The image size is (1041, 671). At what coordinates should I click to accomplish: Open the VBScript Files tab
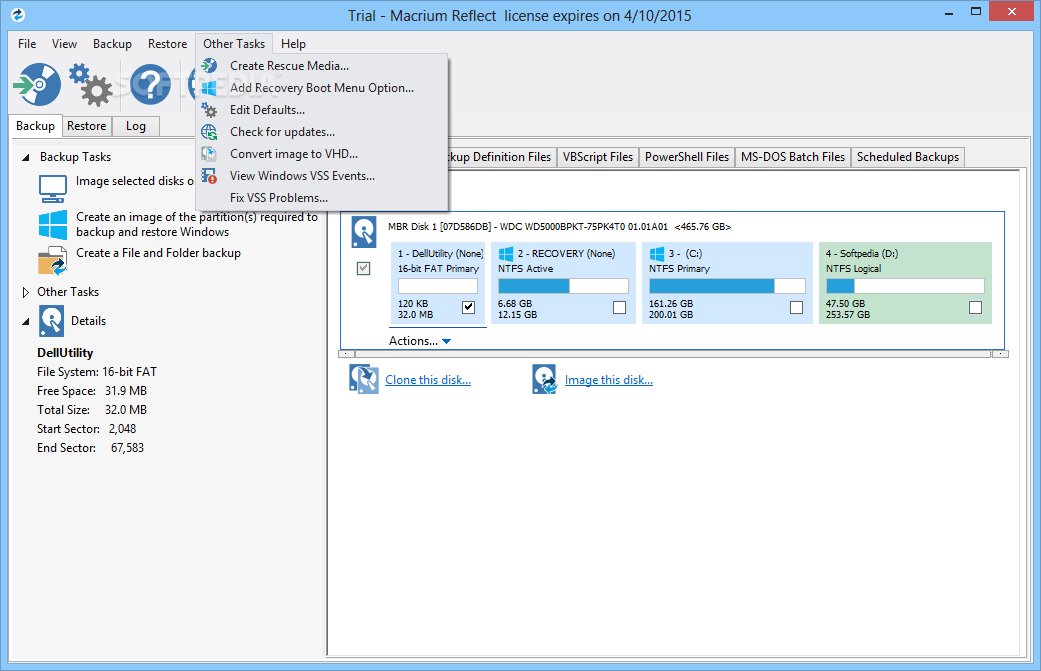598,157
